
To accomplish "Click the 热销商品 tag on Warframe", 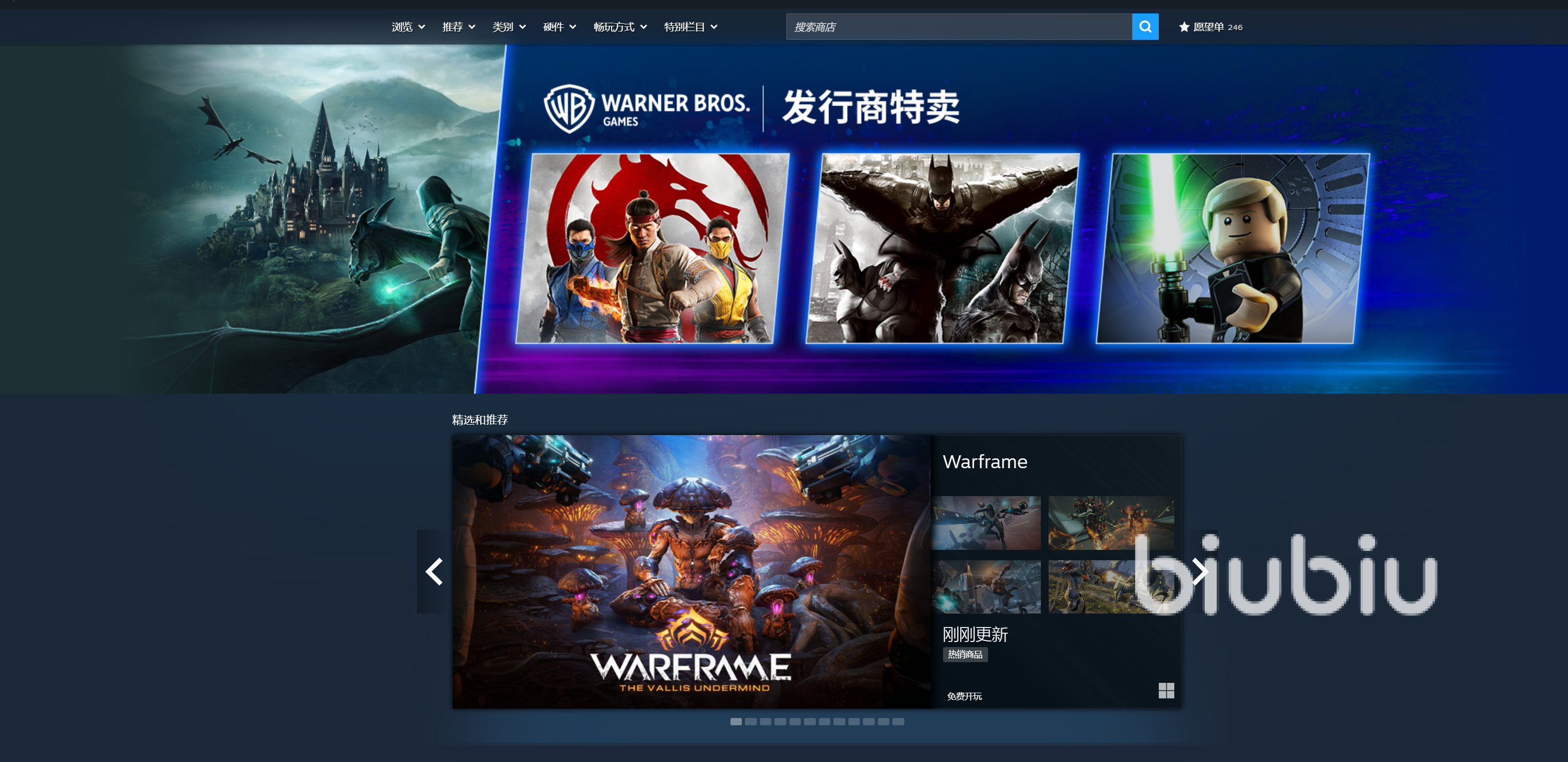I will coord(965,654).
